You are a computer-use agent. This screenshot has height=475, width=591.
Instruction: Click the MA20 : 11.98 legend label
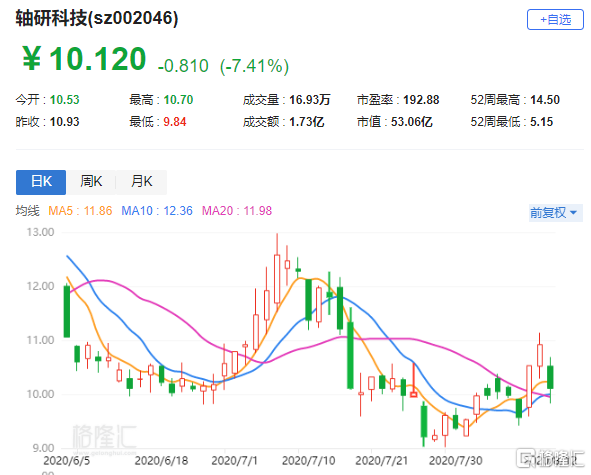tap(237, 211)
